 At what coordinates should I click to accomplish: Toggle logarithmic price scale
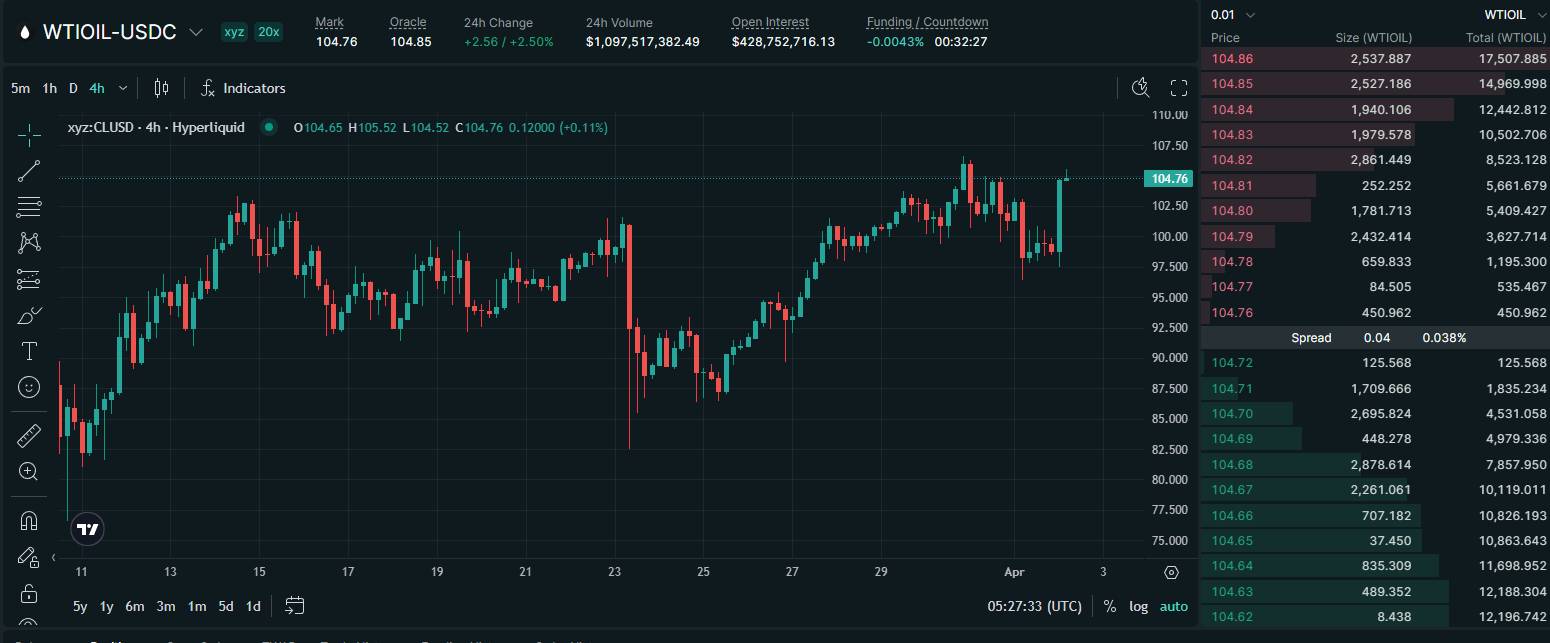[x=1138, y=606]
